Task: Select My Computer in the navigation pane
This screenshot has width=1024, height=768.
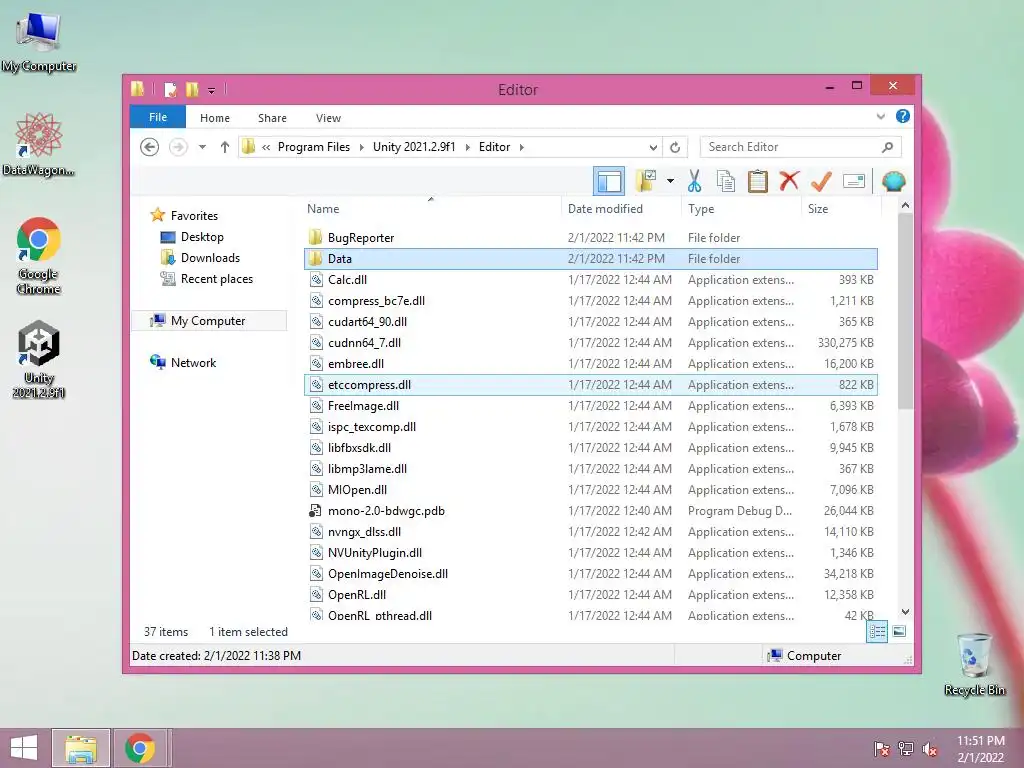Action: (208, 321)
